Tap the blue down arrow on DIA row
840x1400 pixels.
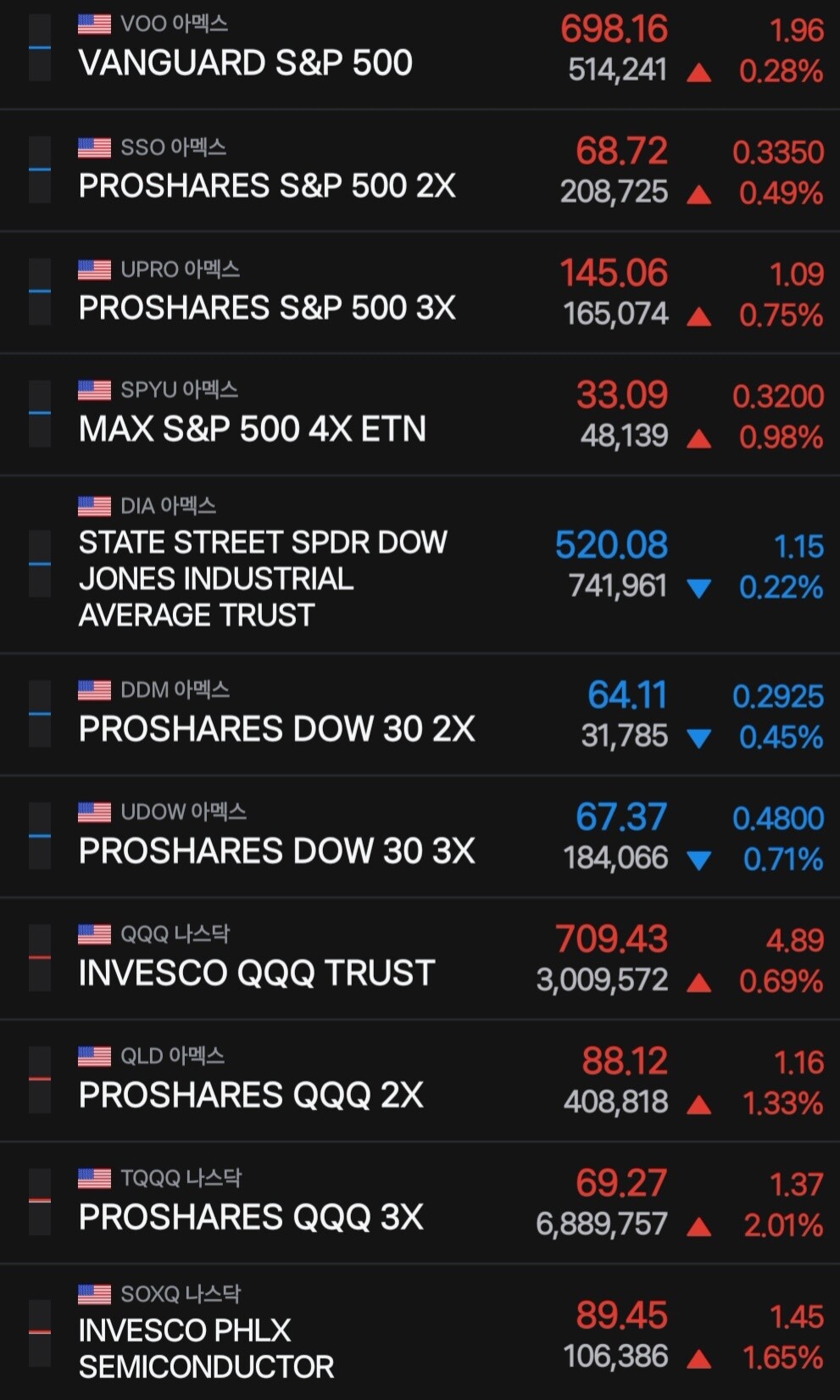698,588
